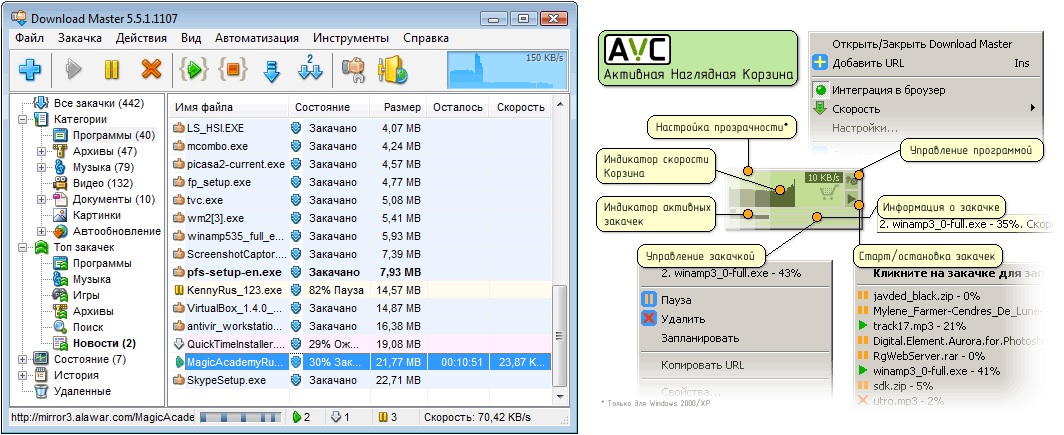Select the QuickTimeInstaller row
1064x435 pixels.
pos(360,344)
